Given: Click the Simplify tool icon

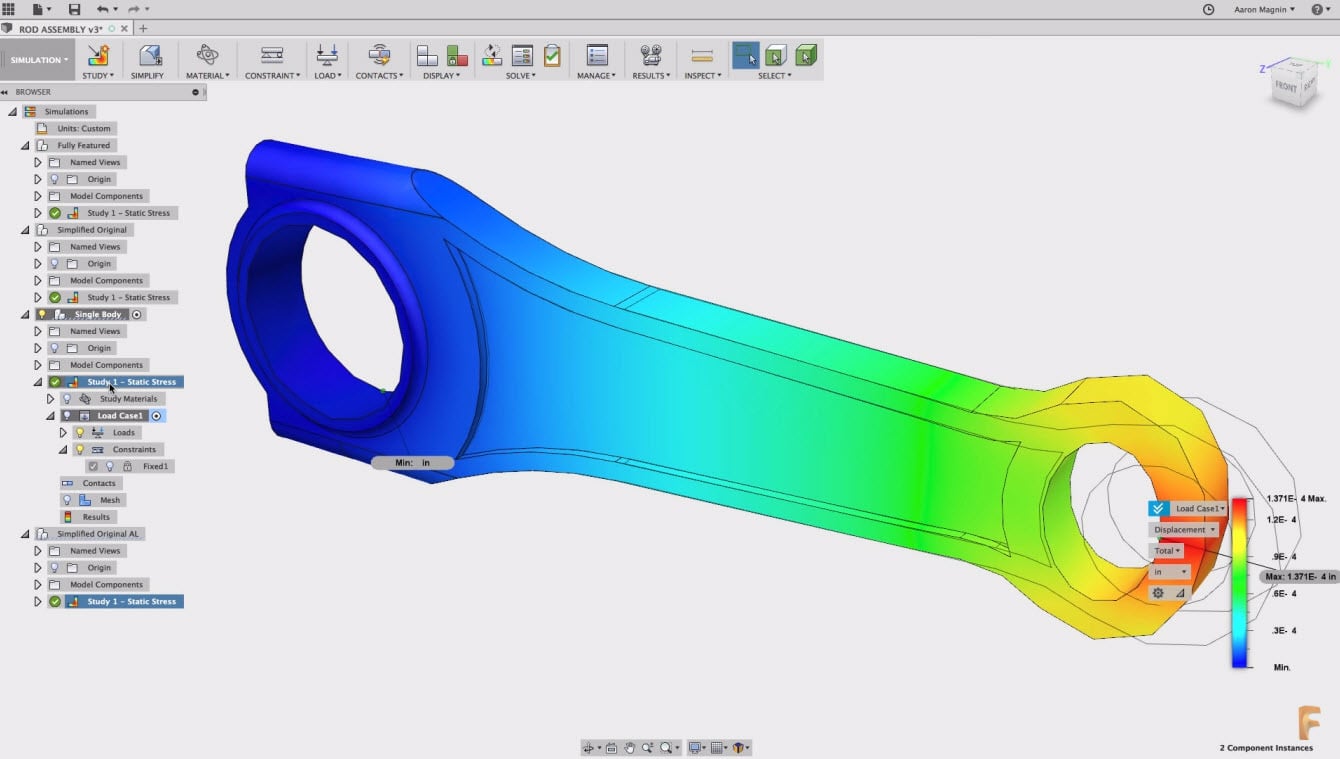Looking at the screenshot, I should coord(149,55).
